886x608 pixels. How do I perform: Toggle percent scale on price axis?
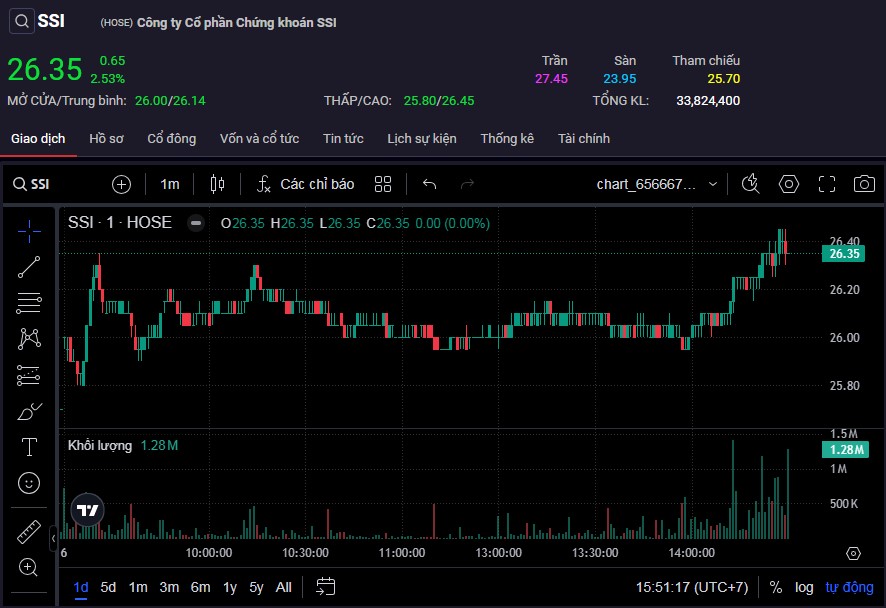pyautogui.click(x=776, y=587)
